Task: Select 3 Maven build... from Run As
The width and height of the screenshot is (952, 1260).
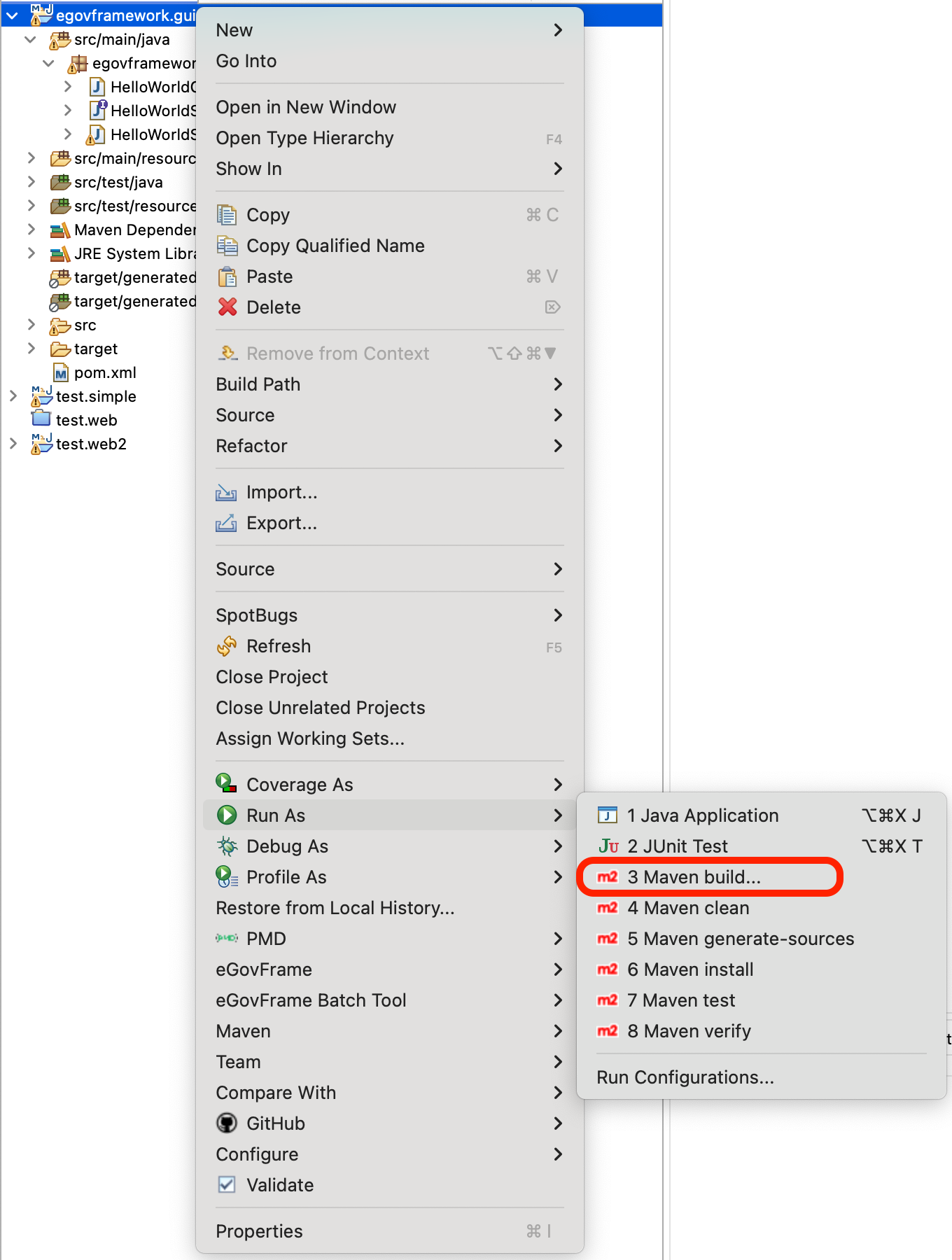Action: click(693, 877)
